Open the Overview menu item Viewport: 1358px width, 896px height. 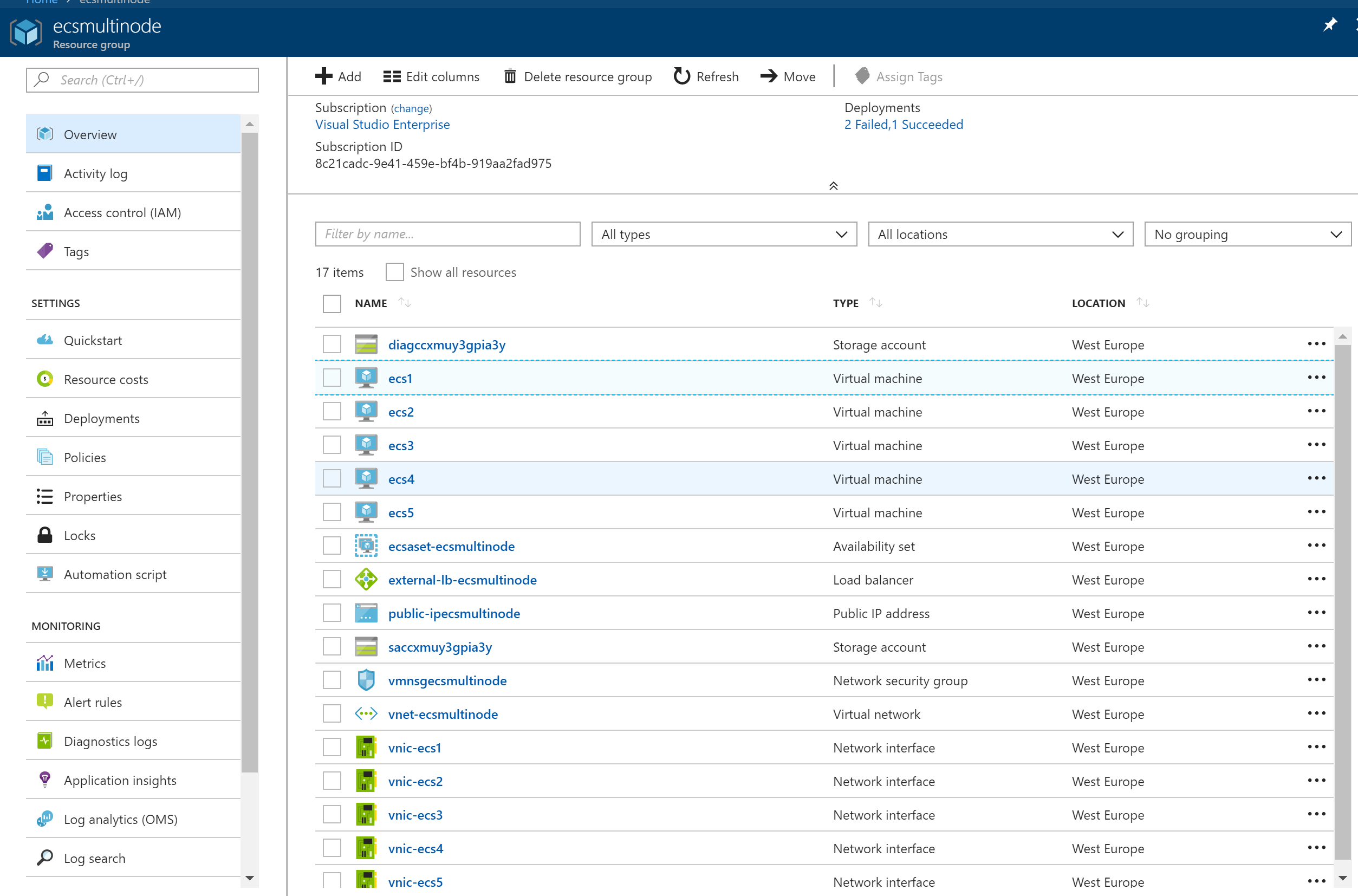[x=133, y=134]
